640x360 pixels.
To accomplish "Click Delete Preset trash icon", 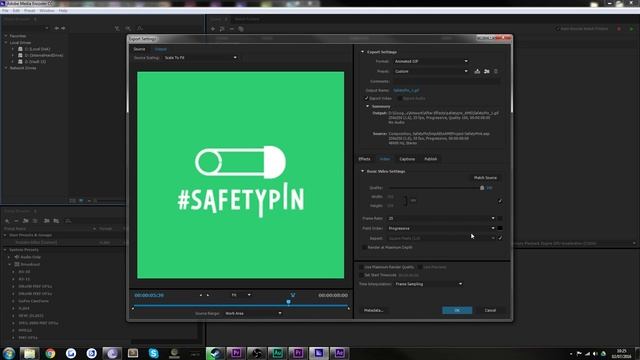I will click(x=496, y=71).
